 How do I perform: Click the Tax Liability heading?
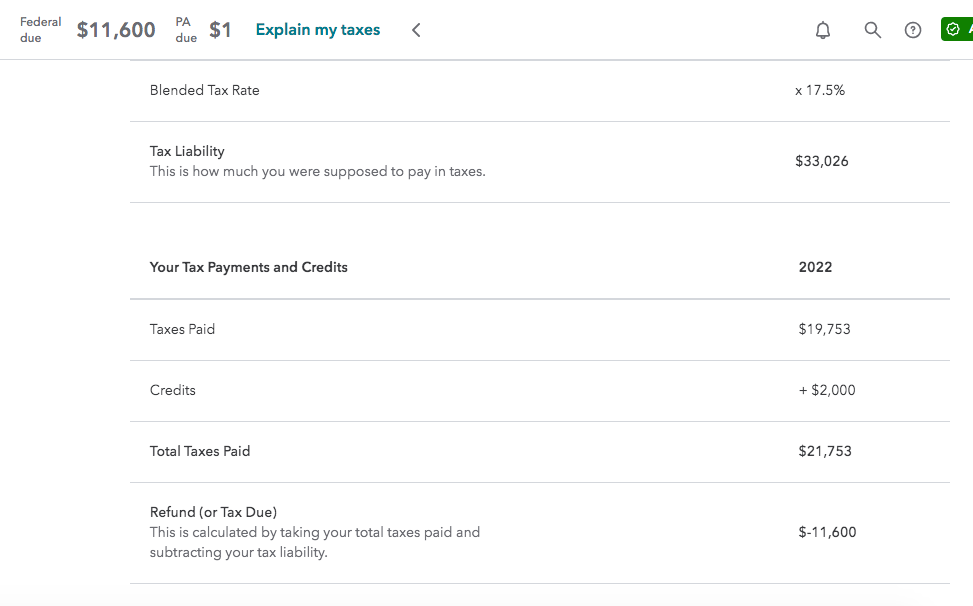pyautogui.click(x=187, y=151)
